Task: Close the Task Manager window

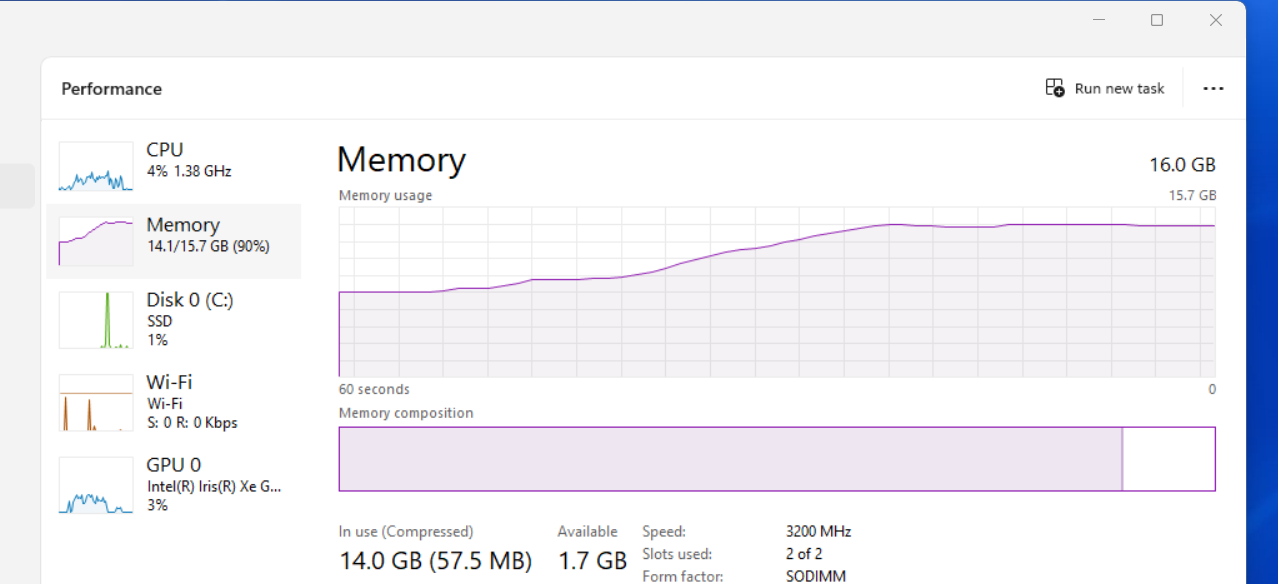Action: click(1216, 20)
